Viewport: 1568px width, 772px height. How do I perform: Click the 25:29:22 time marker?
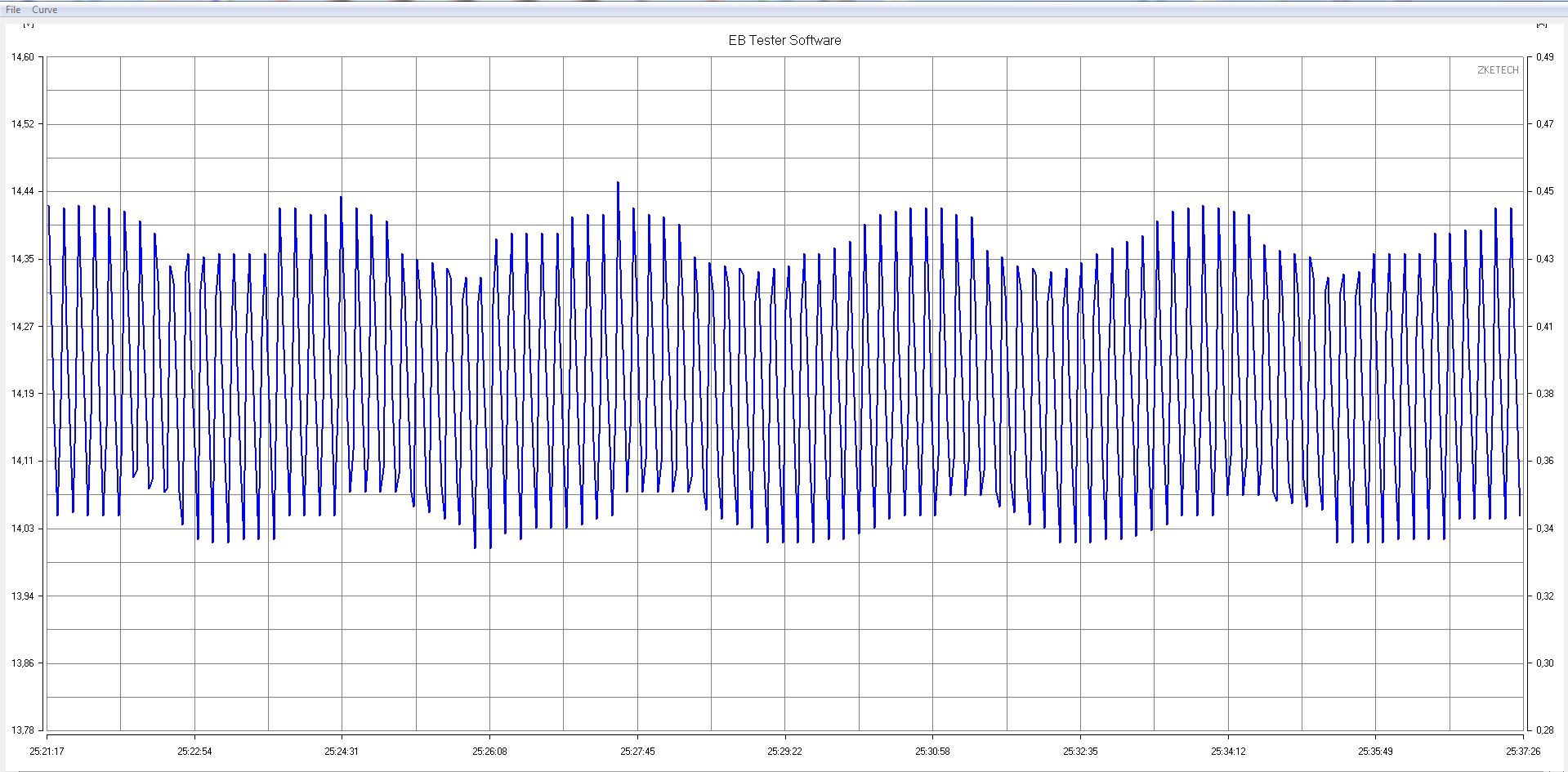pyautogui.click(x=784, y=751)
